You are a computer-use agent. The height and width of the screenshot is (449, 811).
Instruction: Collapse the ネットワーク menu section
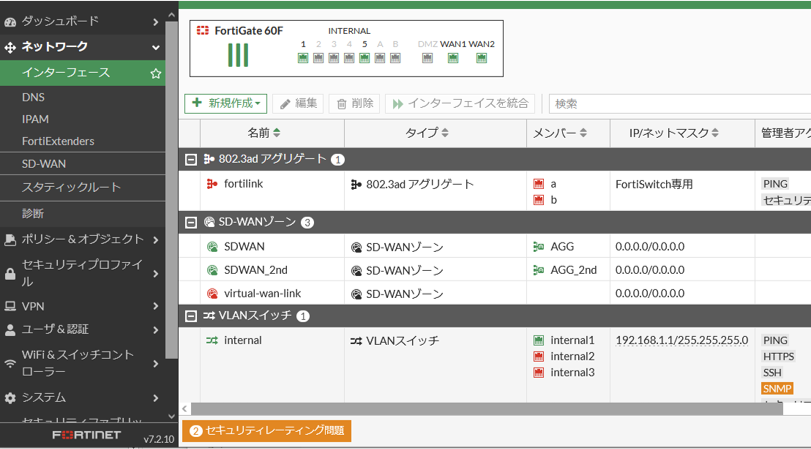pyautogui.click(x=155, y=47)
